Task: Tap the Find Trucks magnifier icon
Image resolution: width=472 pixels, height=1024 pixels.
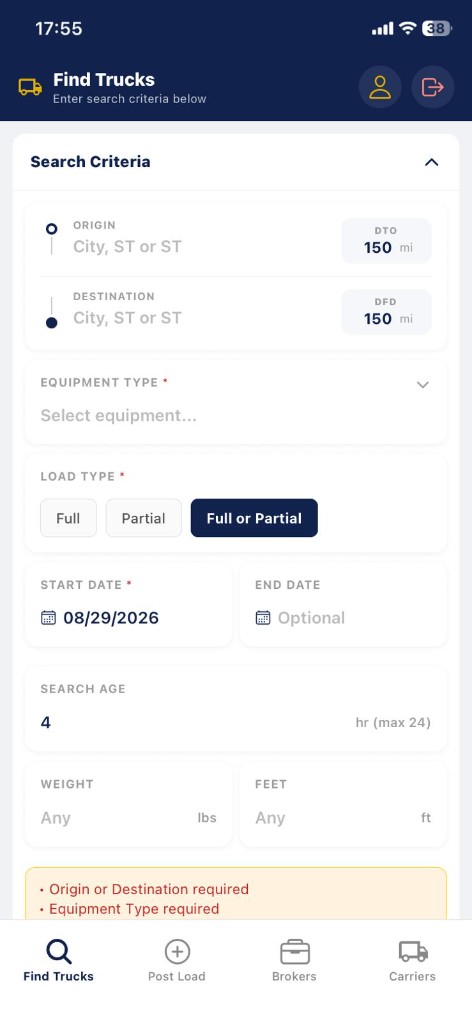Action: click(x=59, y=952)
